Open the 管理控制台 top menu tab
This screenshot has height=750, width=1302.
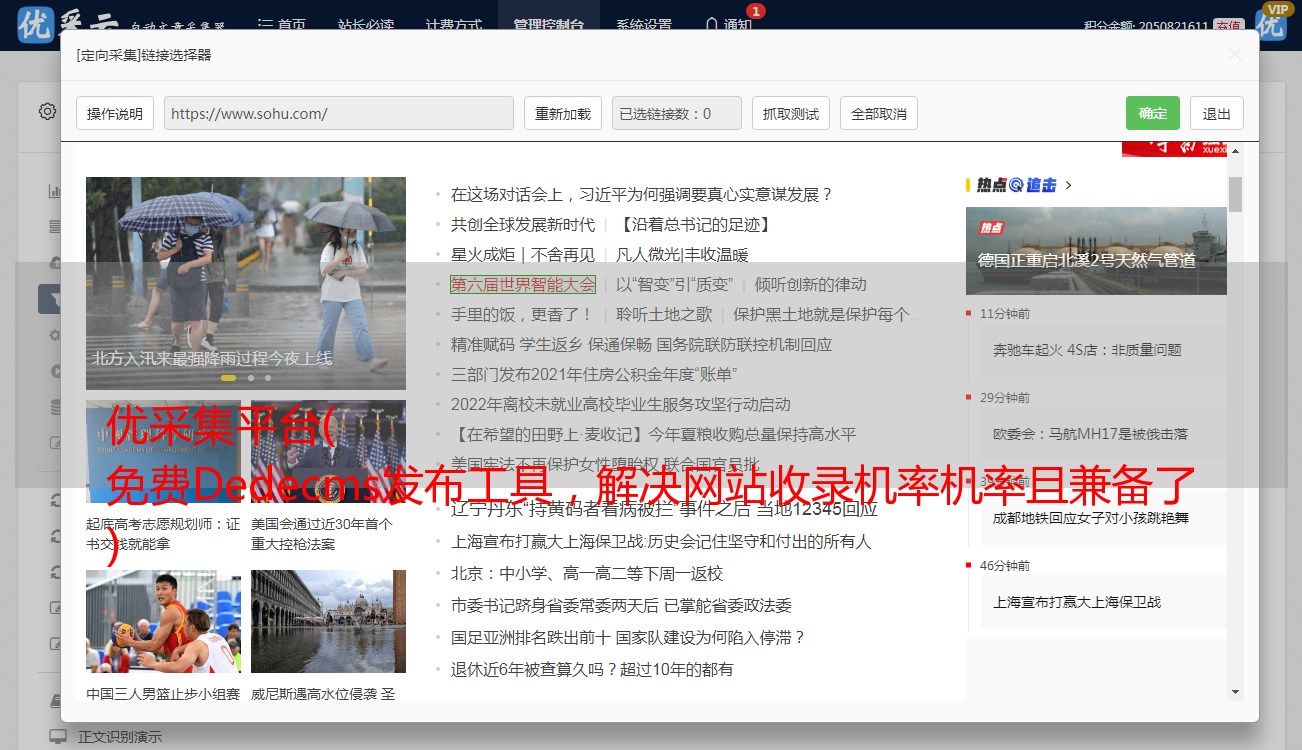click(548, 24)
